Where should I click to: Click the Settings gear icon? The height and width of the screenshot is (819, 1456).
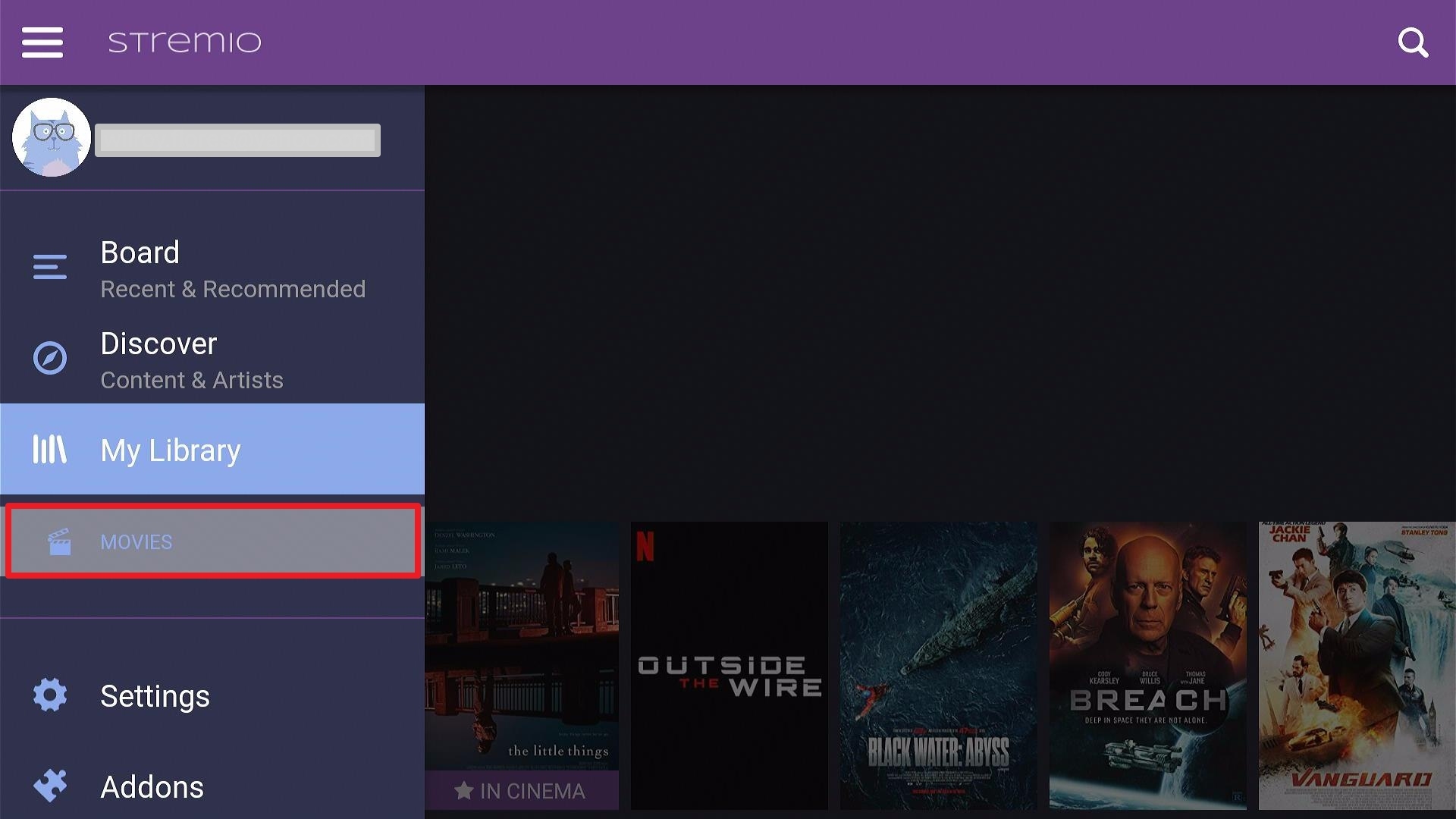(50, 695)
